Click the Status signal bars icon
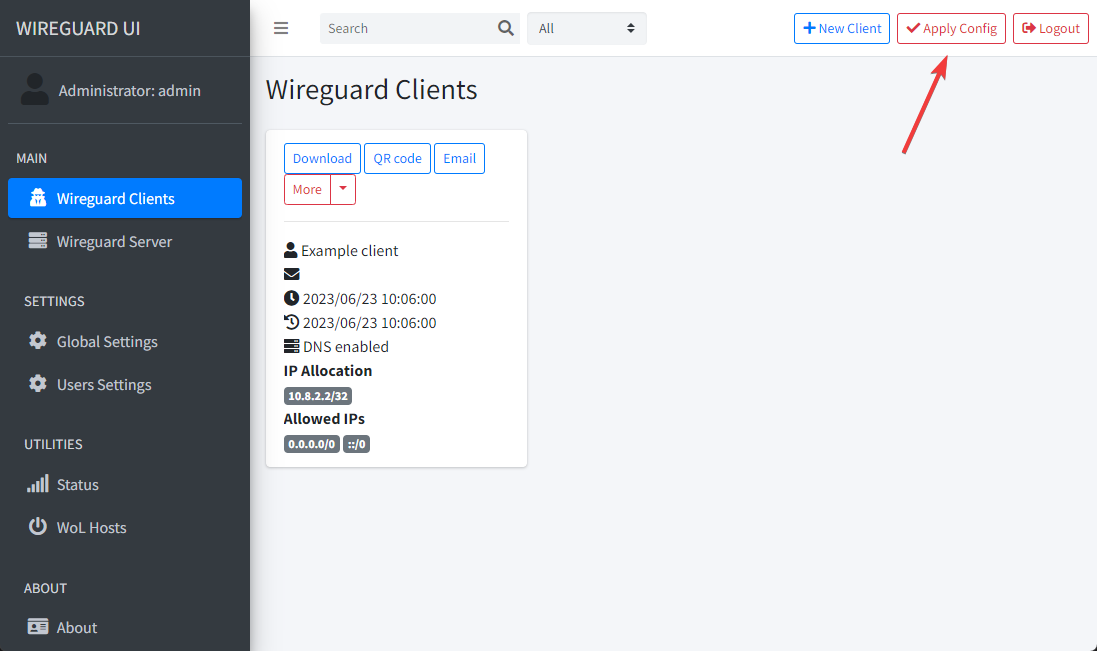1097x651 pixels. tap(38, 484)
